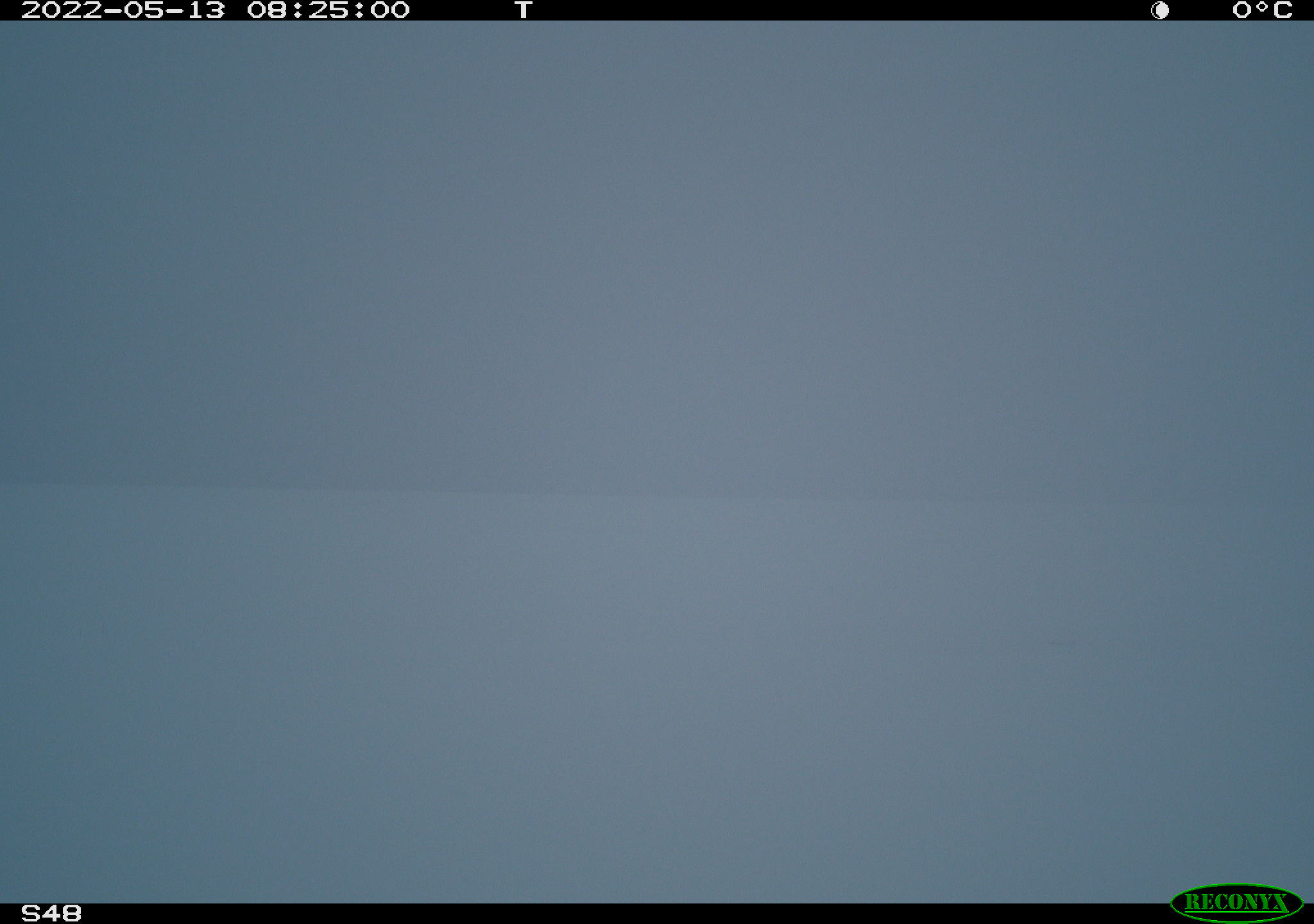Click the letter 'S' in S48 label
Screen dimensions: 1314x924
click(x=31, y=913)
